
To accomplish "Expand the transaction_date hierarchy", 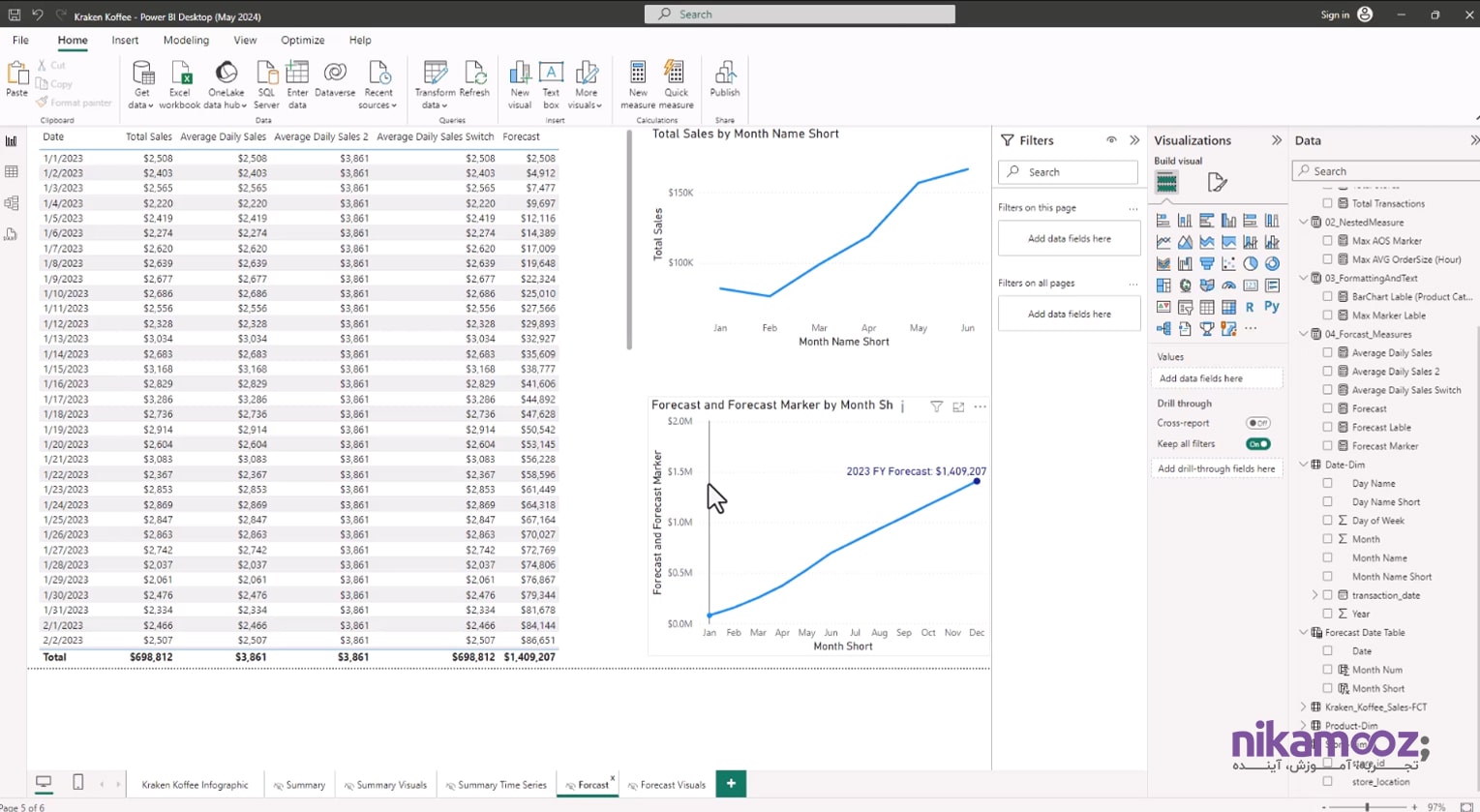I will [1315, 595].
